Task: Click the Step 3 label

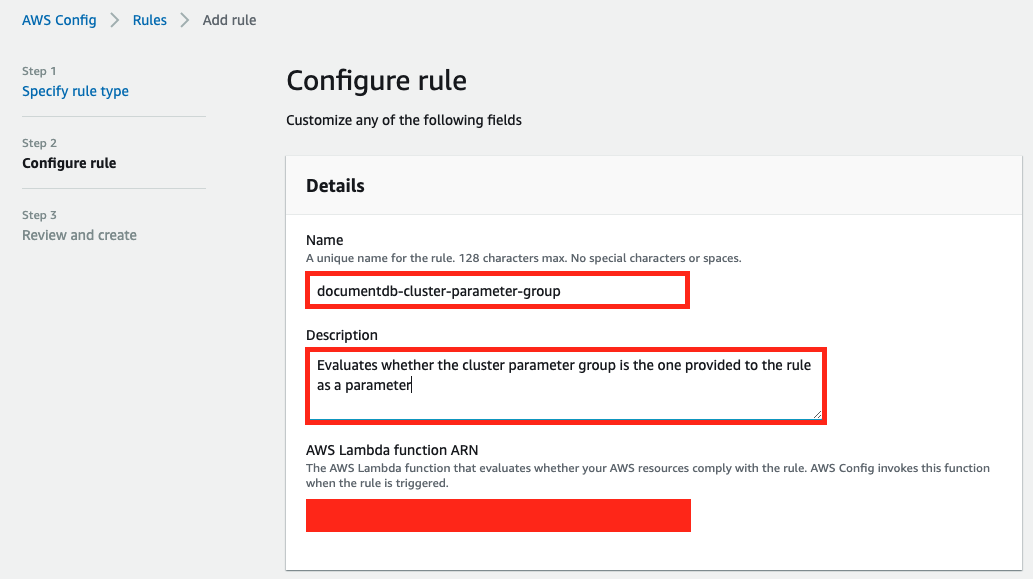Action: point(39,215)
